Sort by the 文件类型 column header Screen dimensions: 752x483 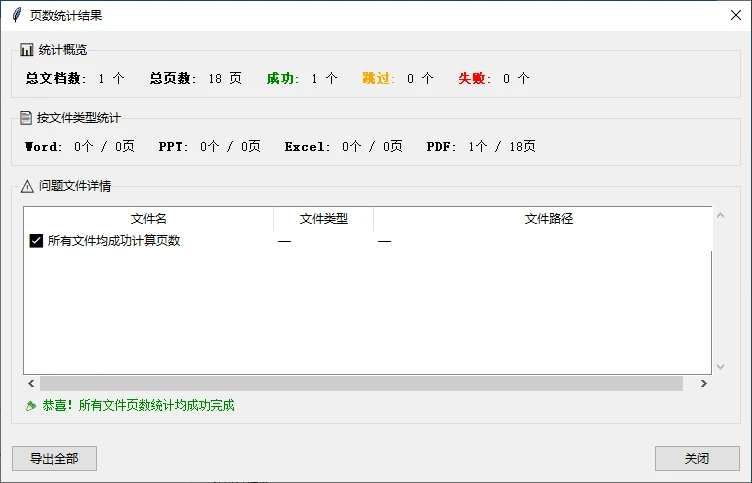coord(323,219)
